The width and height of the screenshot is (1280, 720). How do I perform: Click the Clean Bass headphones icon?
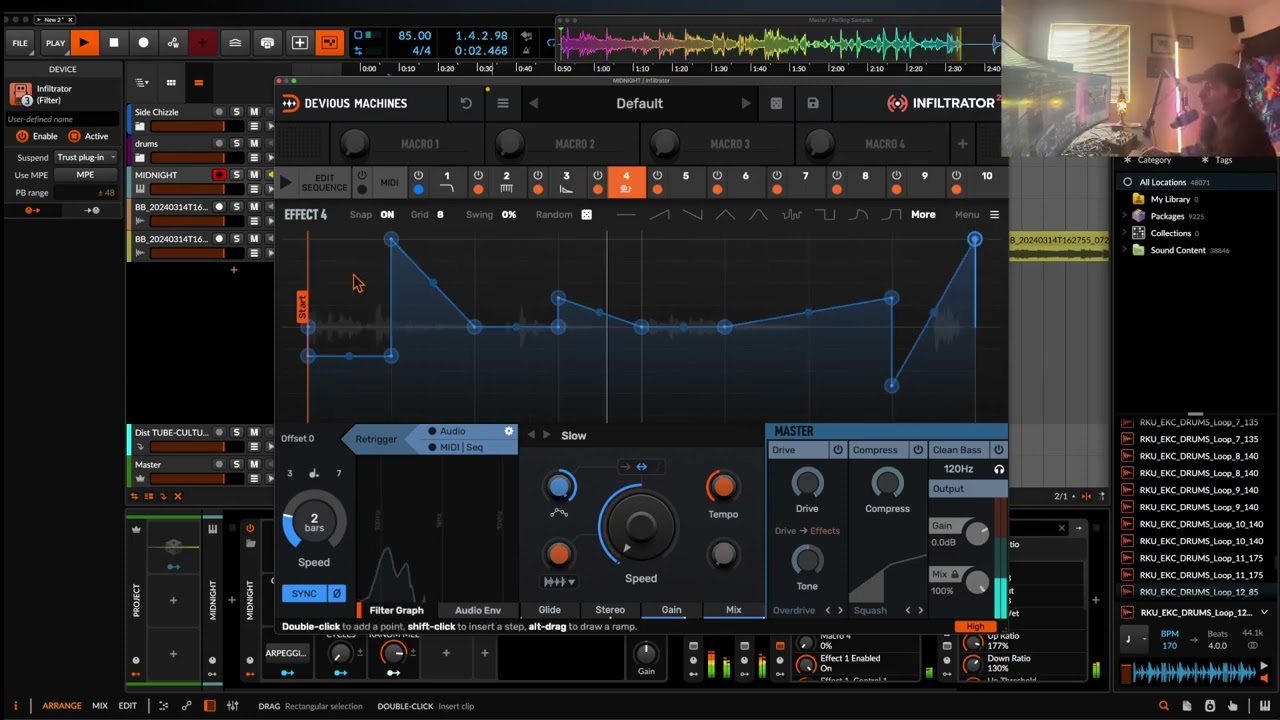point(998,469)
